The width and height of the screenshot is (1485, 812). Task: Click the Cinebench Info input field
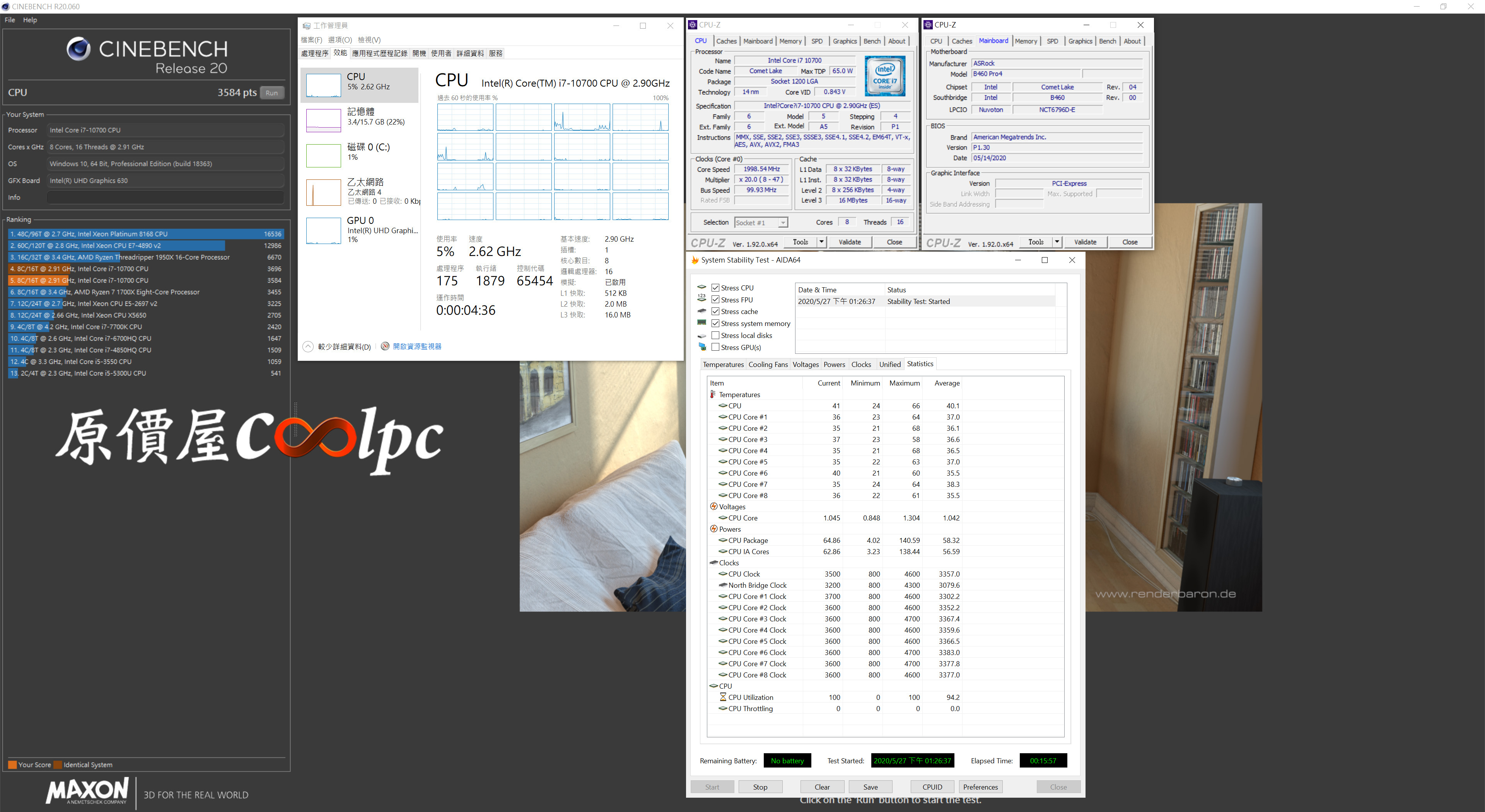coord(166,197)
